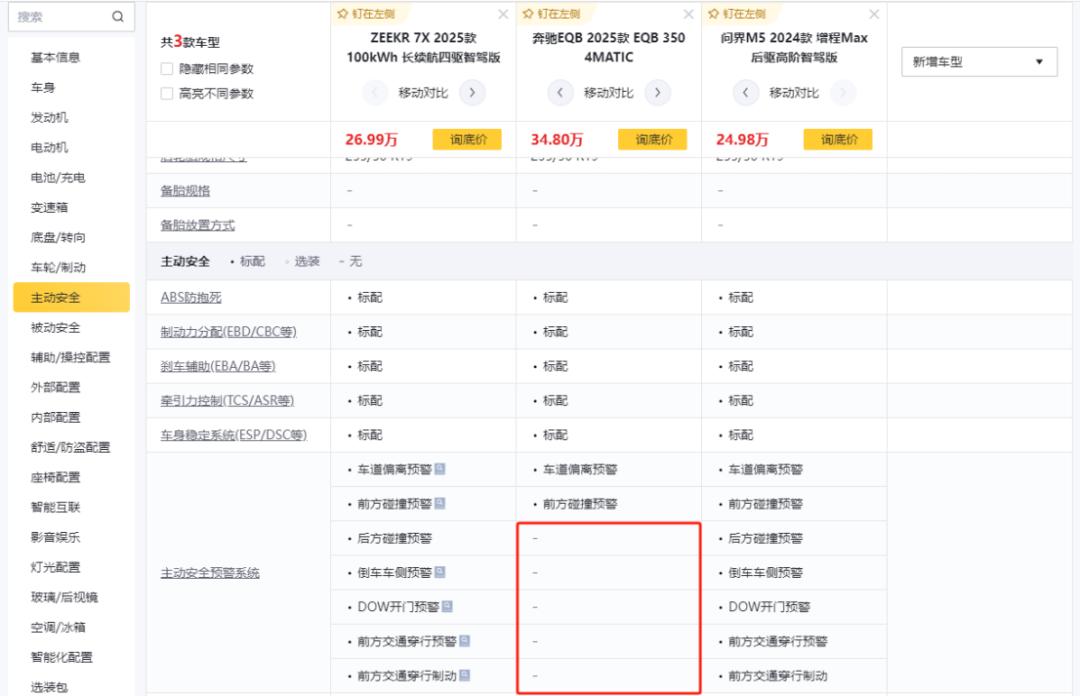Remove 问界M5 column with close icon

[874, 14]
